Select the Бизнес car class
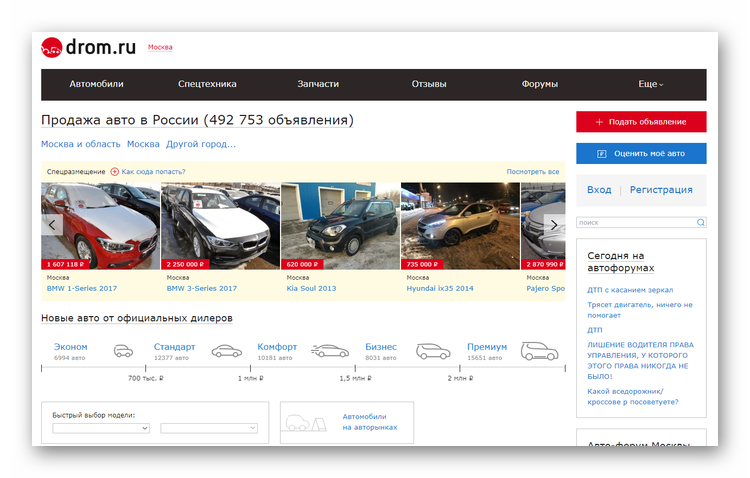750x478 pixels. pos(381,347)
